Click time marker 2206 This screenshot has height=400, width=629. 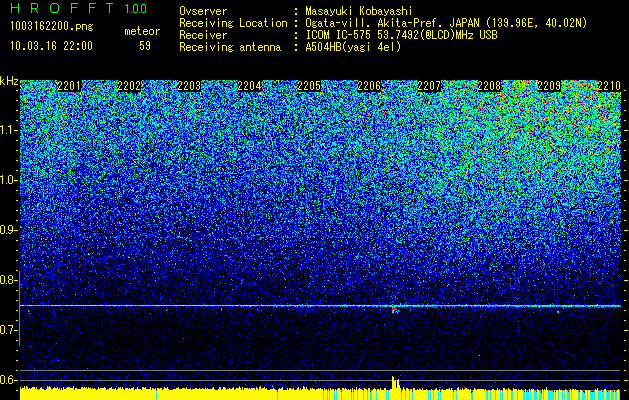click(369, 86)
